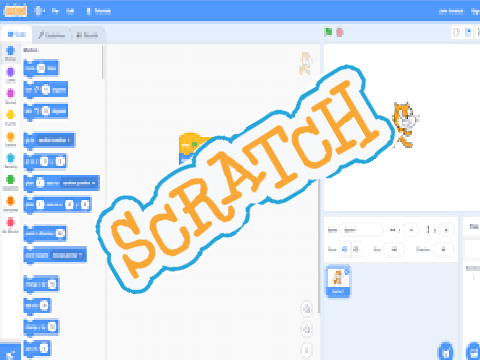Click the sprite direction input field

click(x=443, y=249)
